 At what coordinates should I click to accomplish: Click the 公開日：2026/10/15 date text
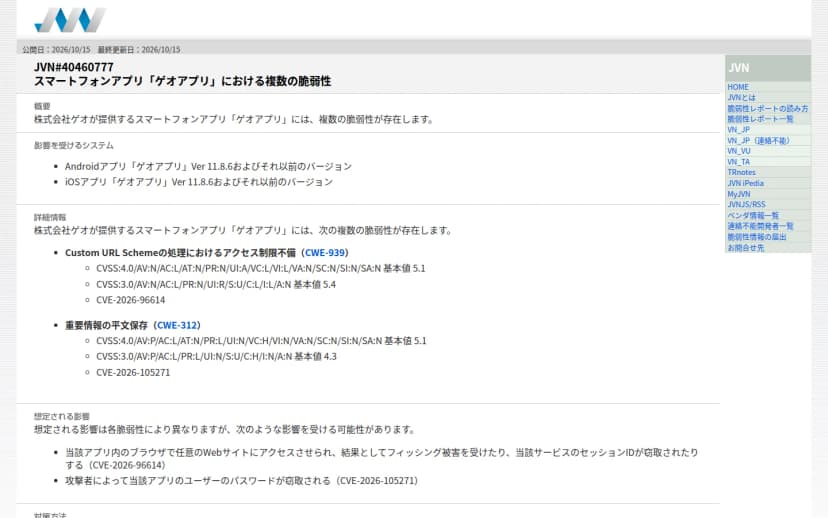click(x=56, y=50)
